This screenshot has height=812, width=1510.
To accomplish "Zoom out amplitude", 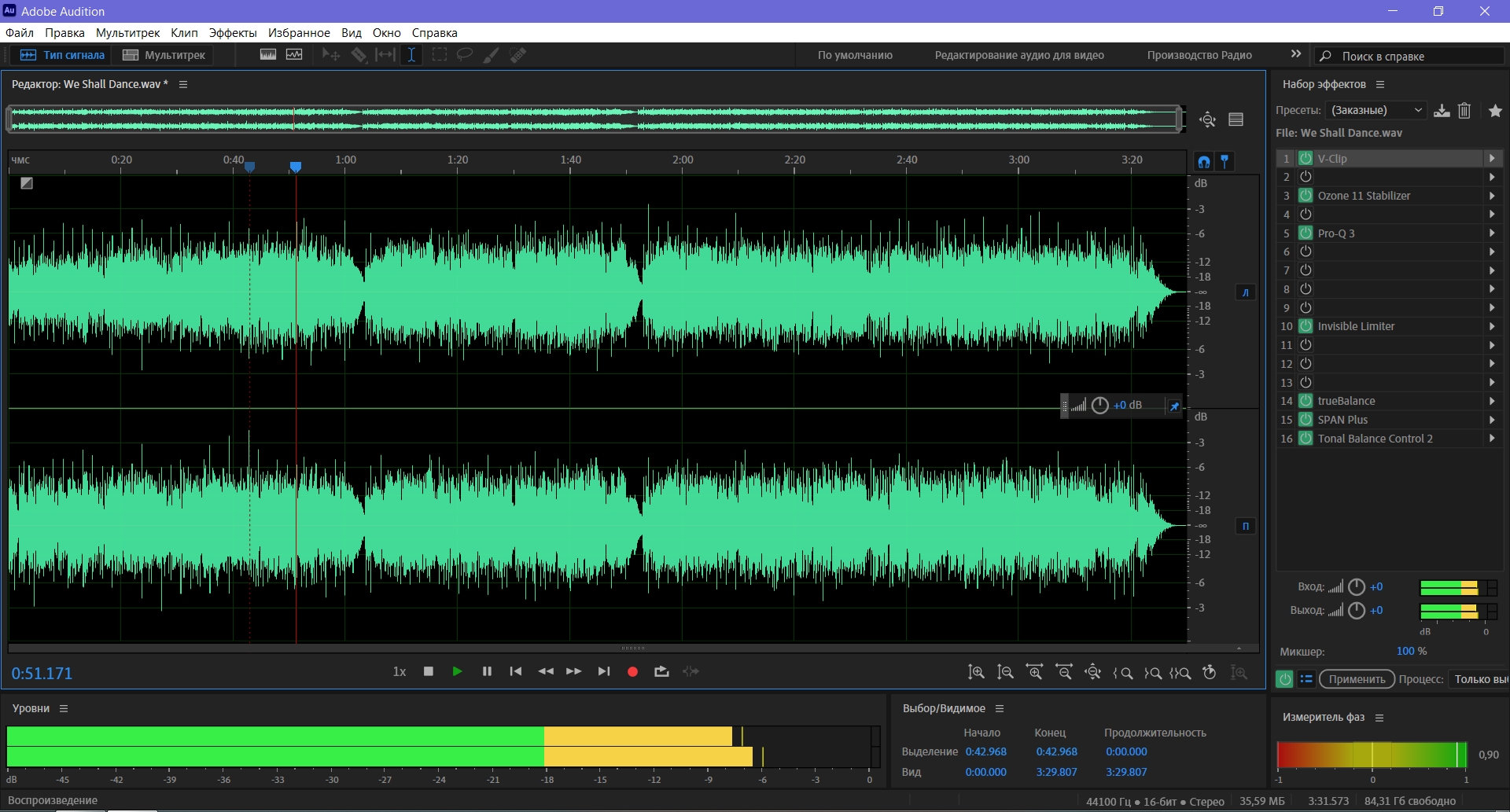I will [x=1005, y=672].
